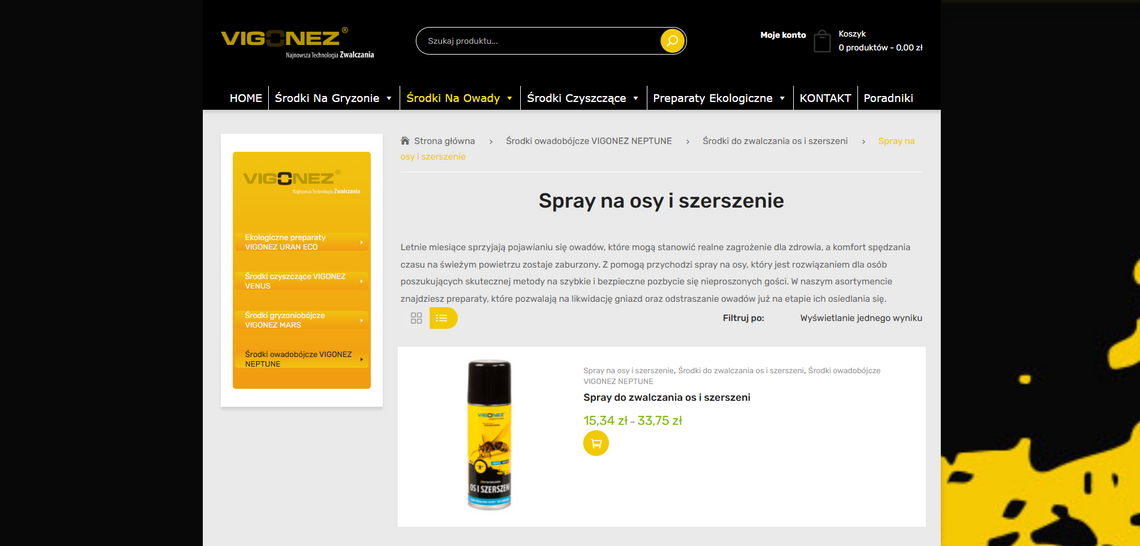1140x546 pixels.
Task: Switch to list view layout
Action: 442,318
